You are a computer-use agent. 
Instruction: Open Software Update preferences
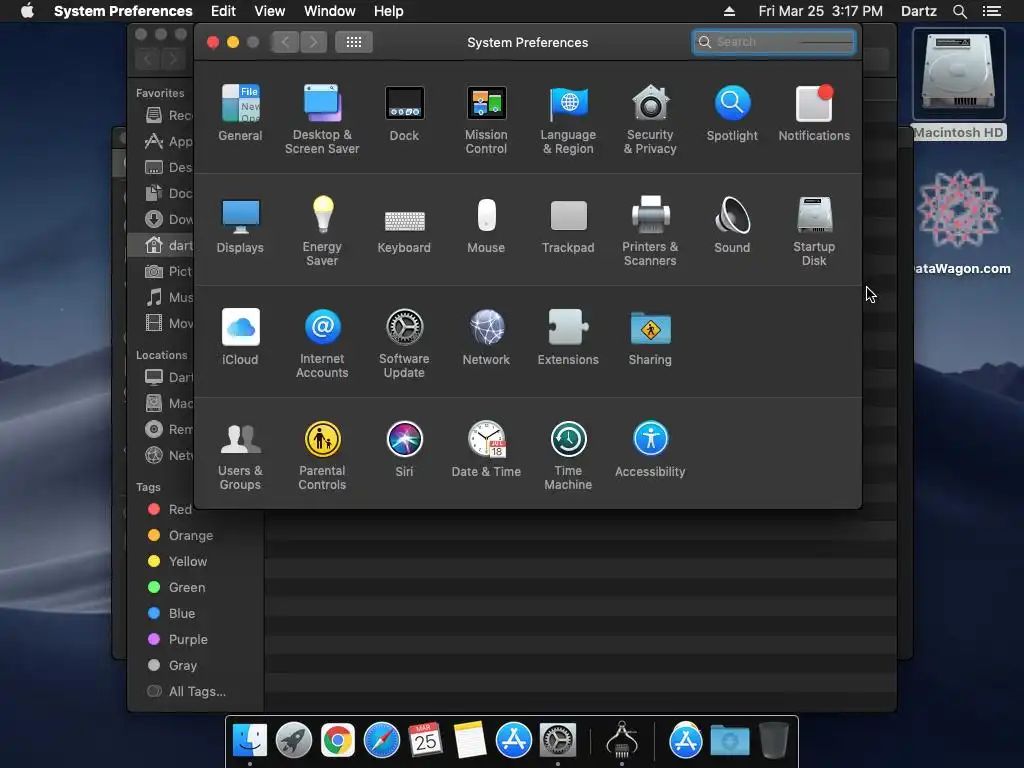[404, 344]
